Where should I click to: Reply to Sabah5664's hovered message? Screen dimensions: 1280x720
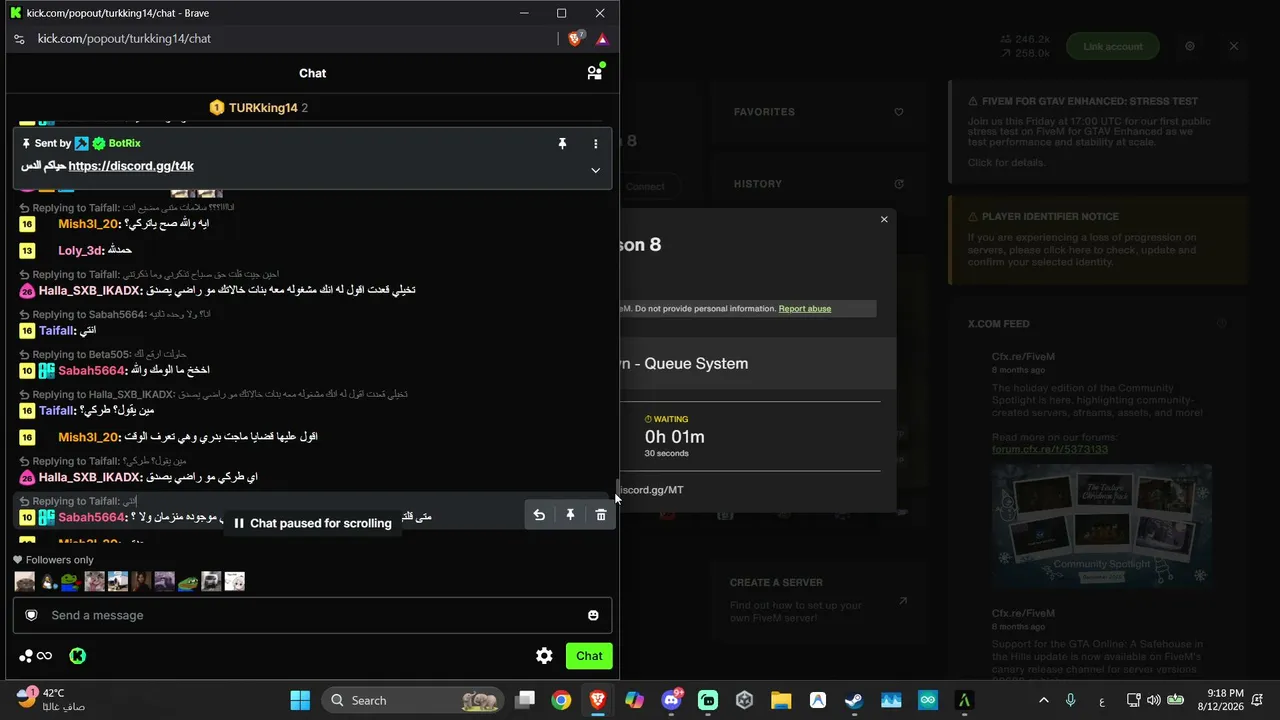539,515
